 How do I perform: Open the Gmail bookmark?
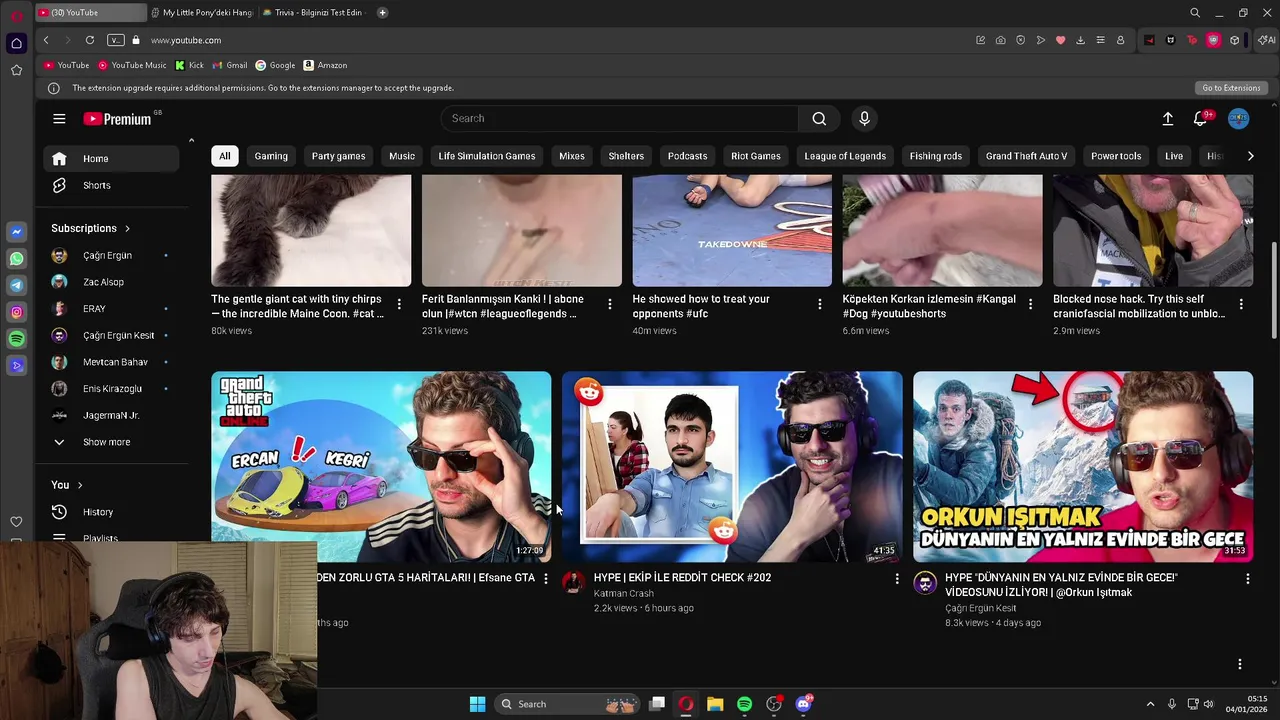point(229,65)
